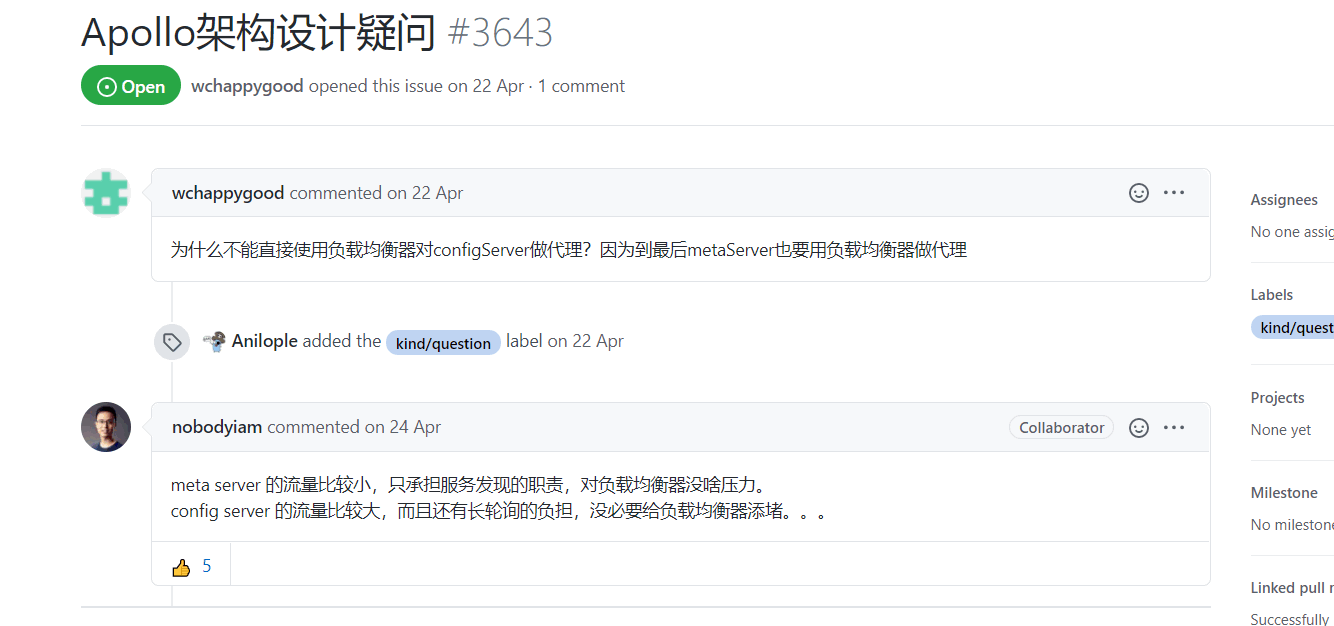Expand the Milestone sidebar section
This screenshot has height=626, width=1334.
(1284, 493)
